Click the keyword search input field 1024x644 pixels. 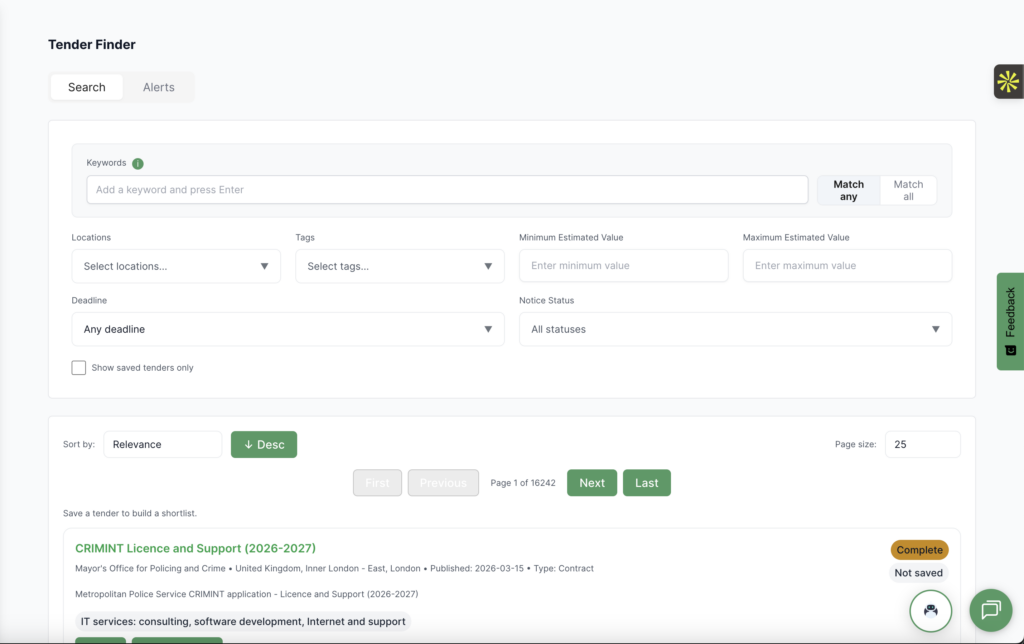click(447, 190)
